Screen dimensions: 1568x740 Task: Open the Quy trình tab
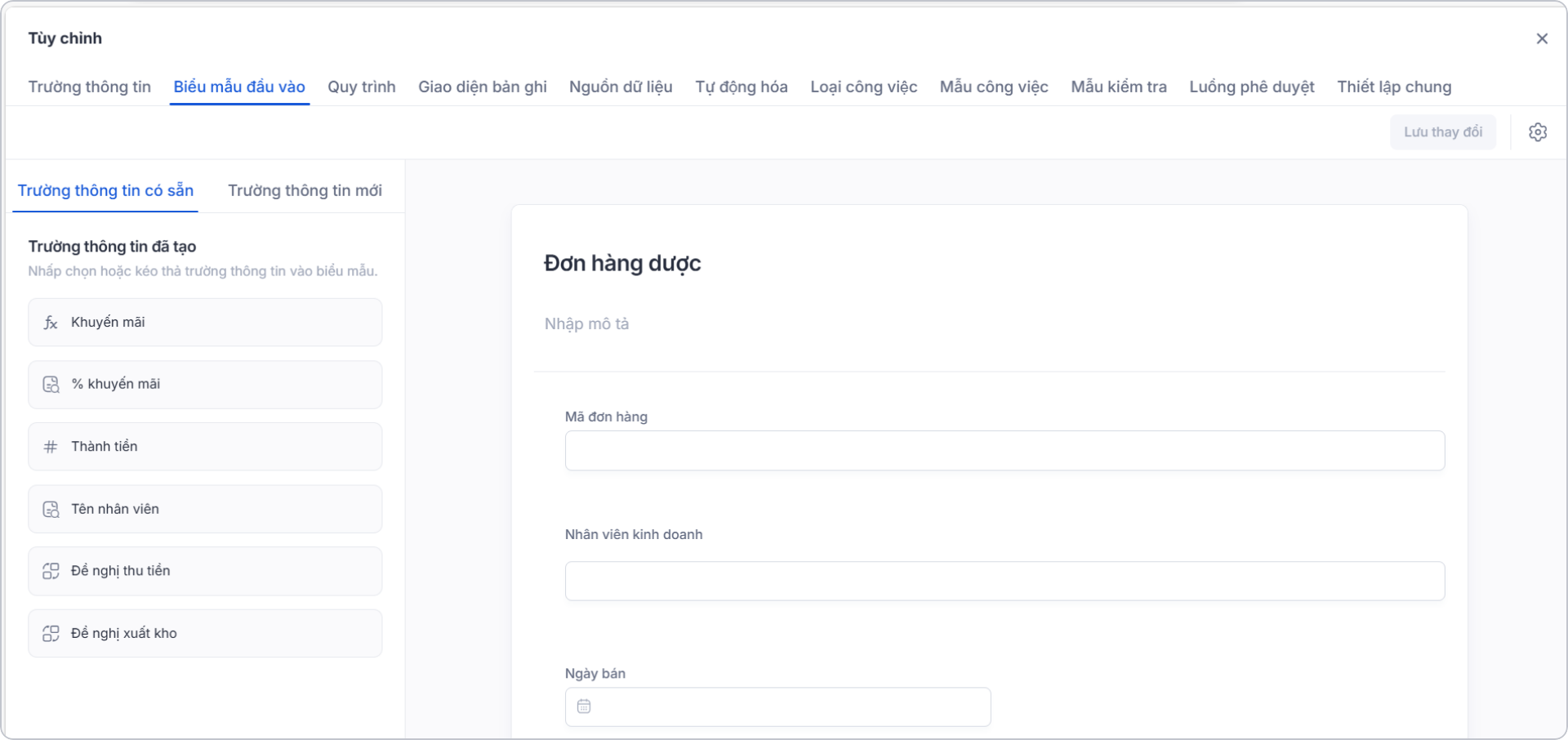click(362, 87)
